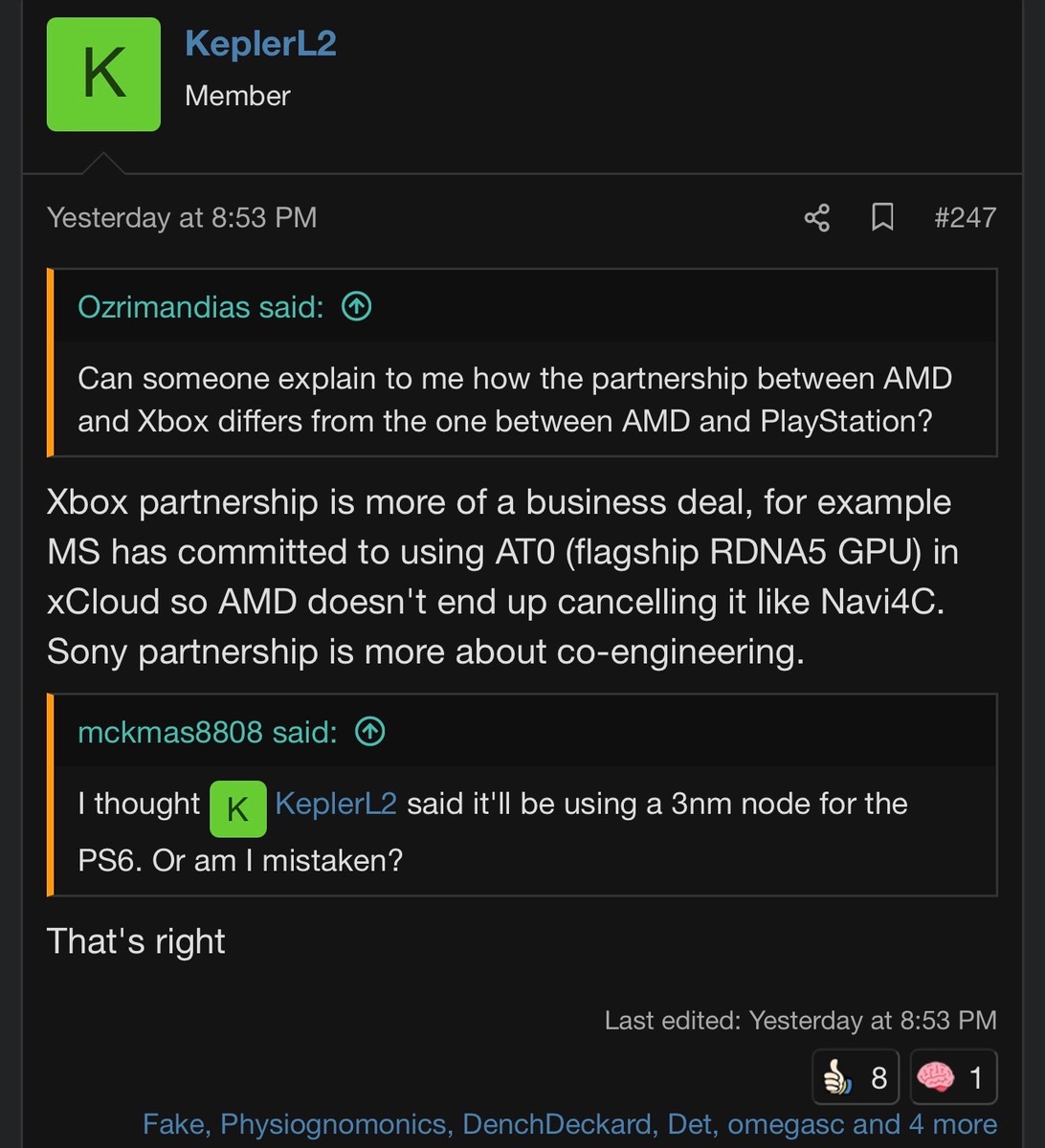Open KeplerL2 username profile link

click(x=260, y=43)
